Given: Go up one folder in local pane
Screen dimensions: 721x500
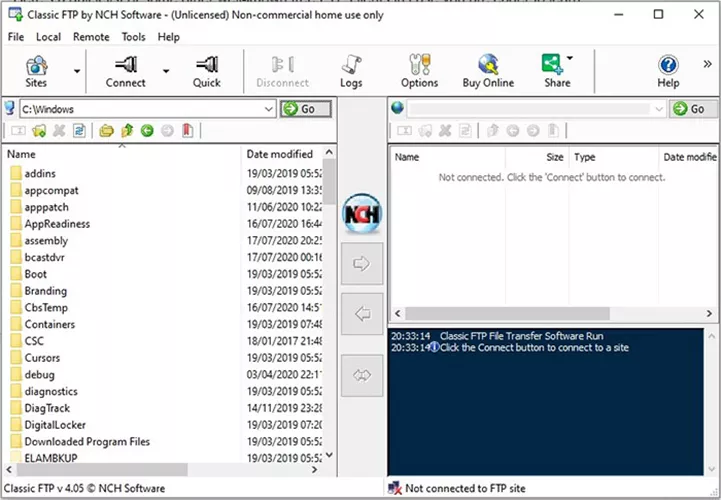Looking at the screenshot, I should point(127,131).
